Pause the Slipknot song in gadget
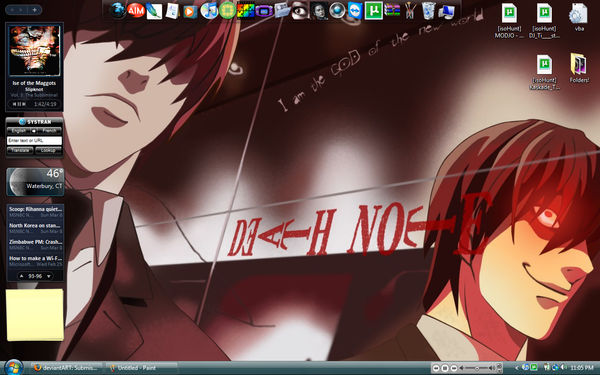Viewport: 600px width, 375px height. (x=19, y=104)
